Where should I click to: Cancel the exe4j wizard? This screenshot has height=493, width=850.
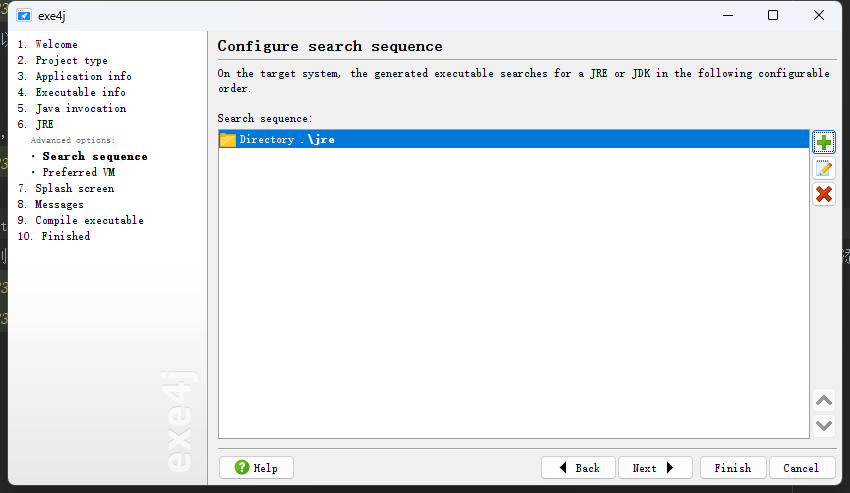(801, 468)
